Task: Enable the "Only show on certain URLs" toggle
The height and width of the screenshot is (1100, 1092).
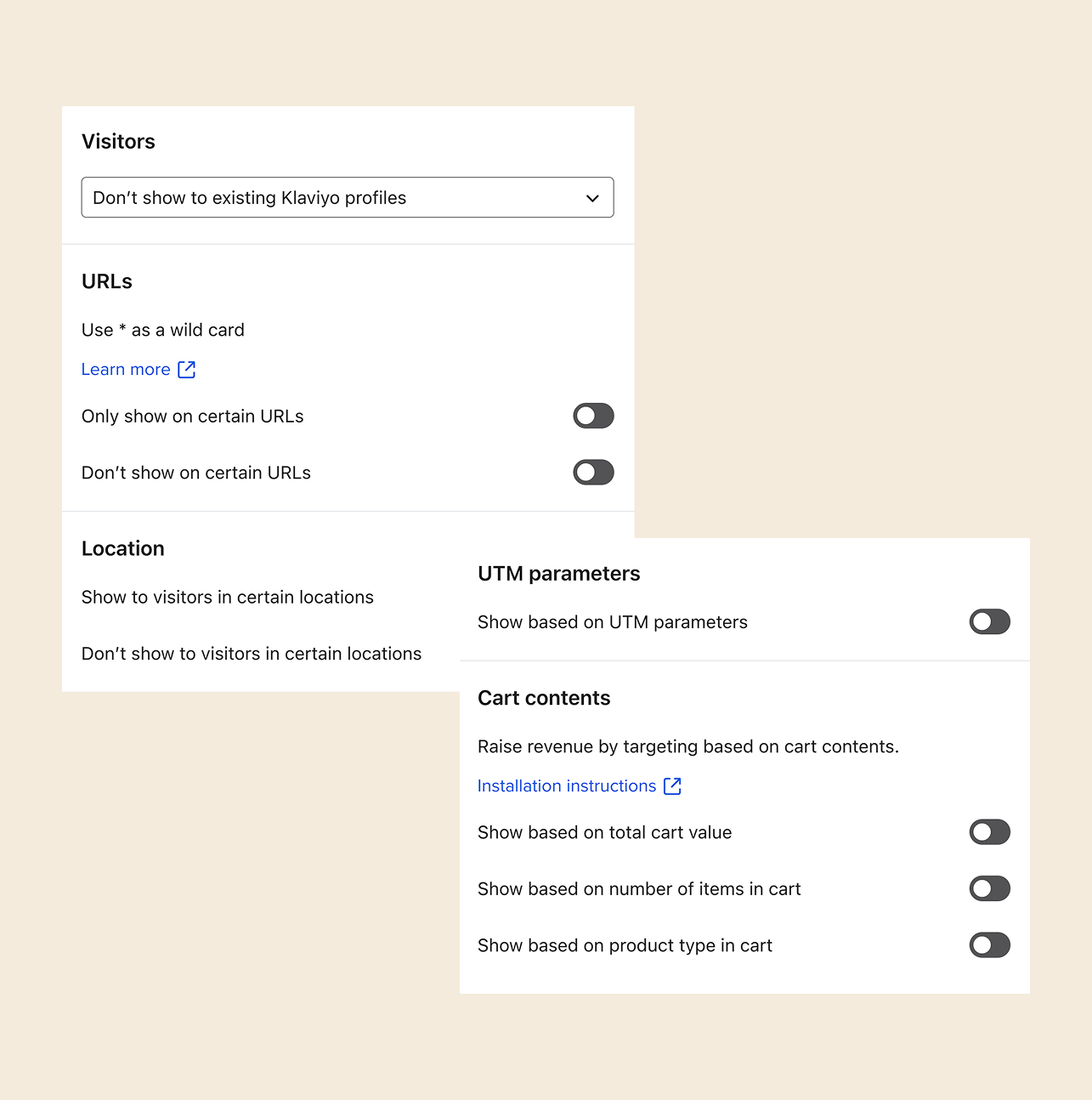Action: click(x=593, y=416)
